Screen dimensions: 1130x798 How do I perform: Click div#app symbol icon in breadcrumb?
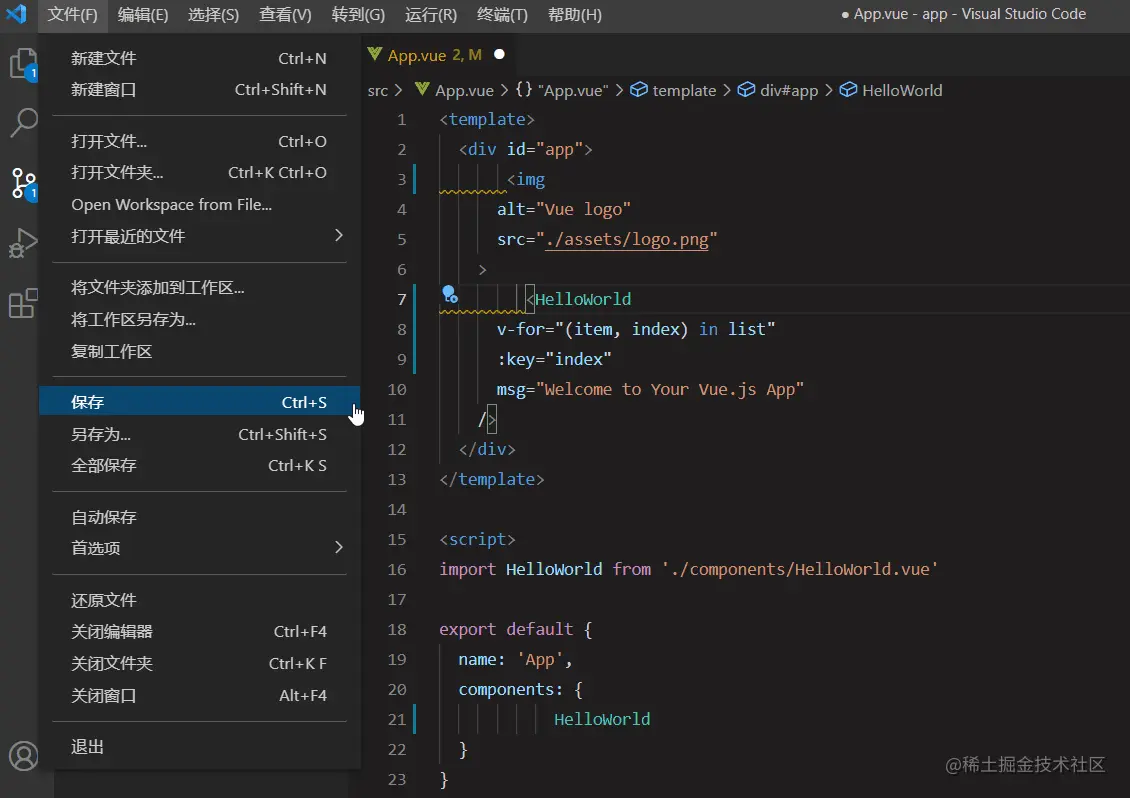(x=747, y=89)
